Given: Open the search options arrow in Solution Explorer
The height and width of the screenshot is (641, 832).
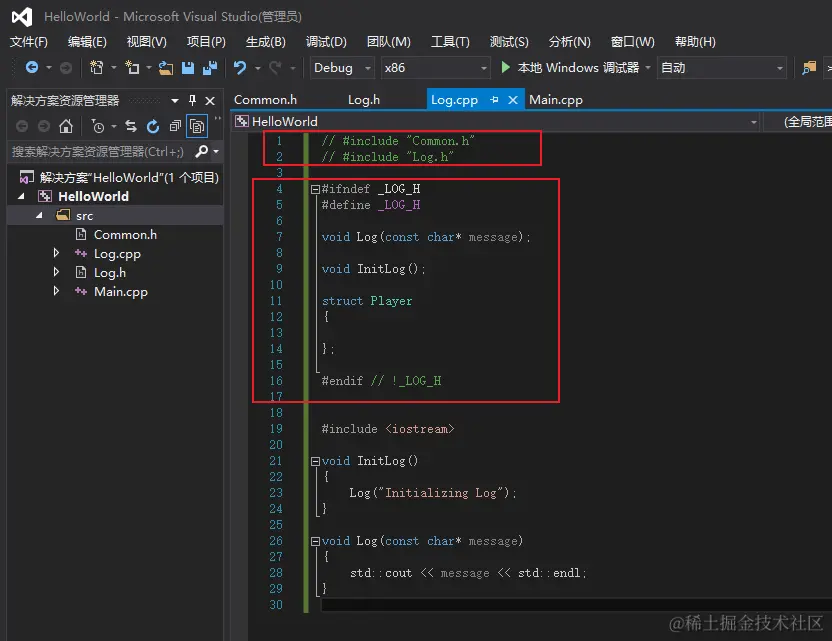Looking at the screenshot, I should coord(216,152).
